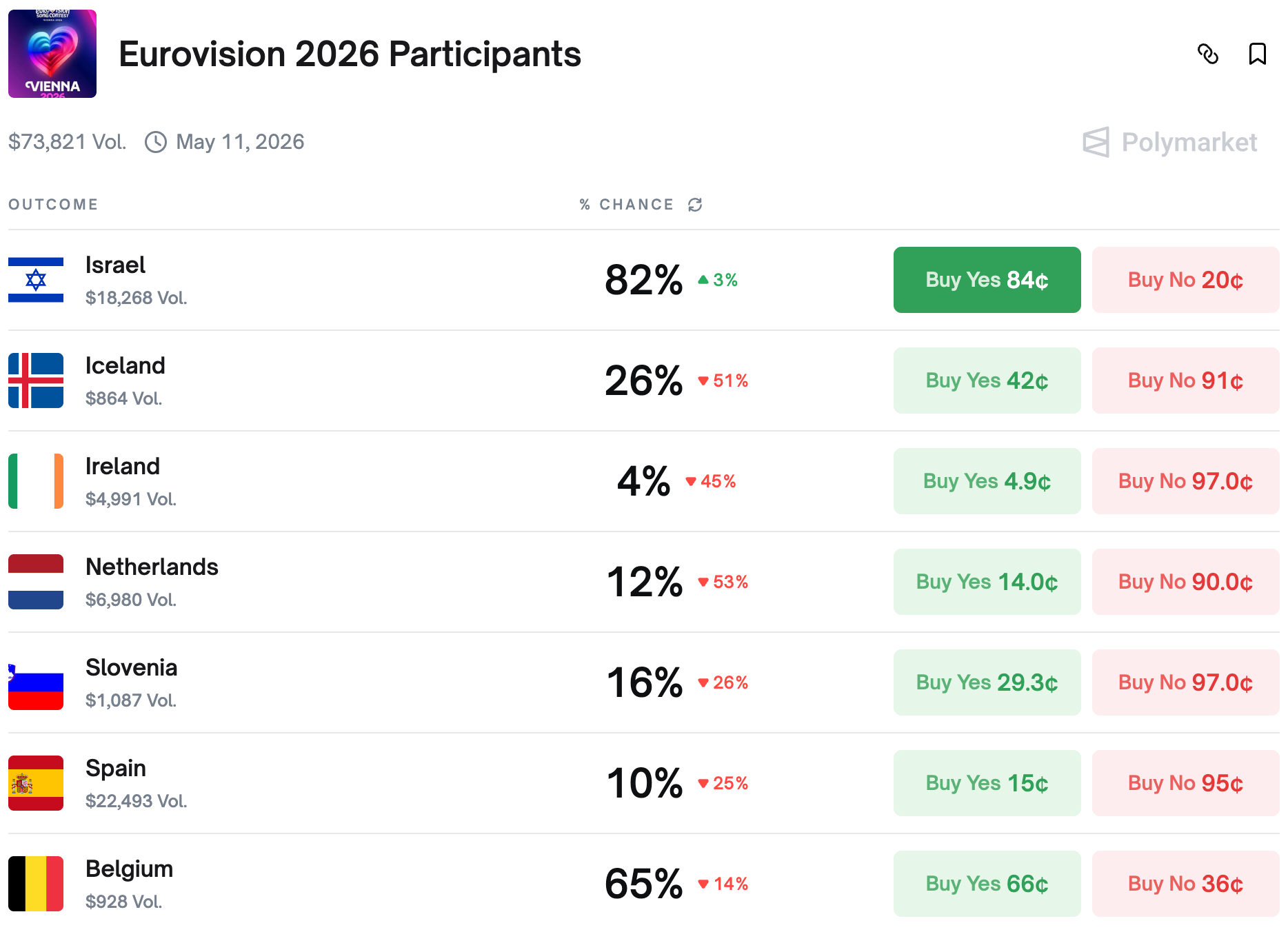Buy No for Slovenia at 97.0¢

(x=1185, y=682)
